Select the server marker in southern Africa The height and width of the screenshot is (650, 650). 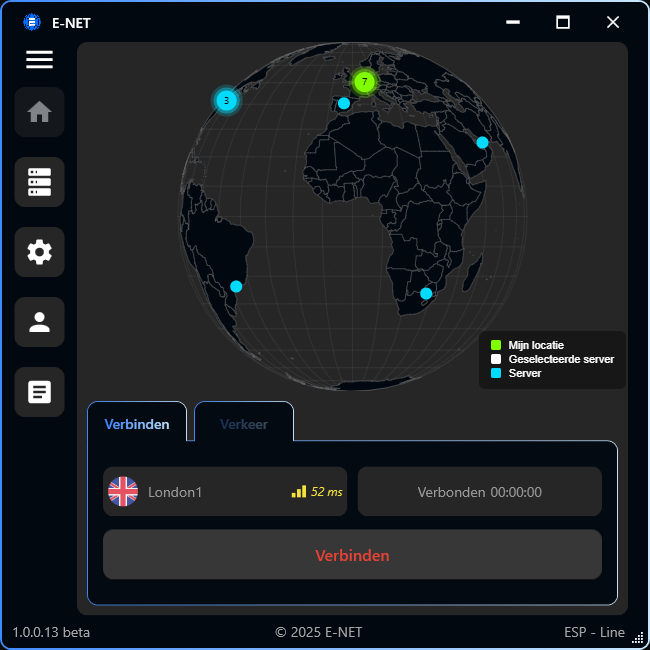pyautogui.click(x=426, y=293)
